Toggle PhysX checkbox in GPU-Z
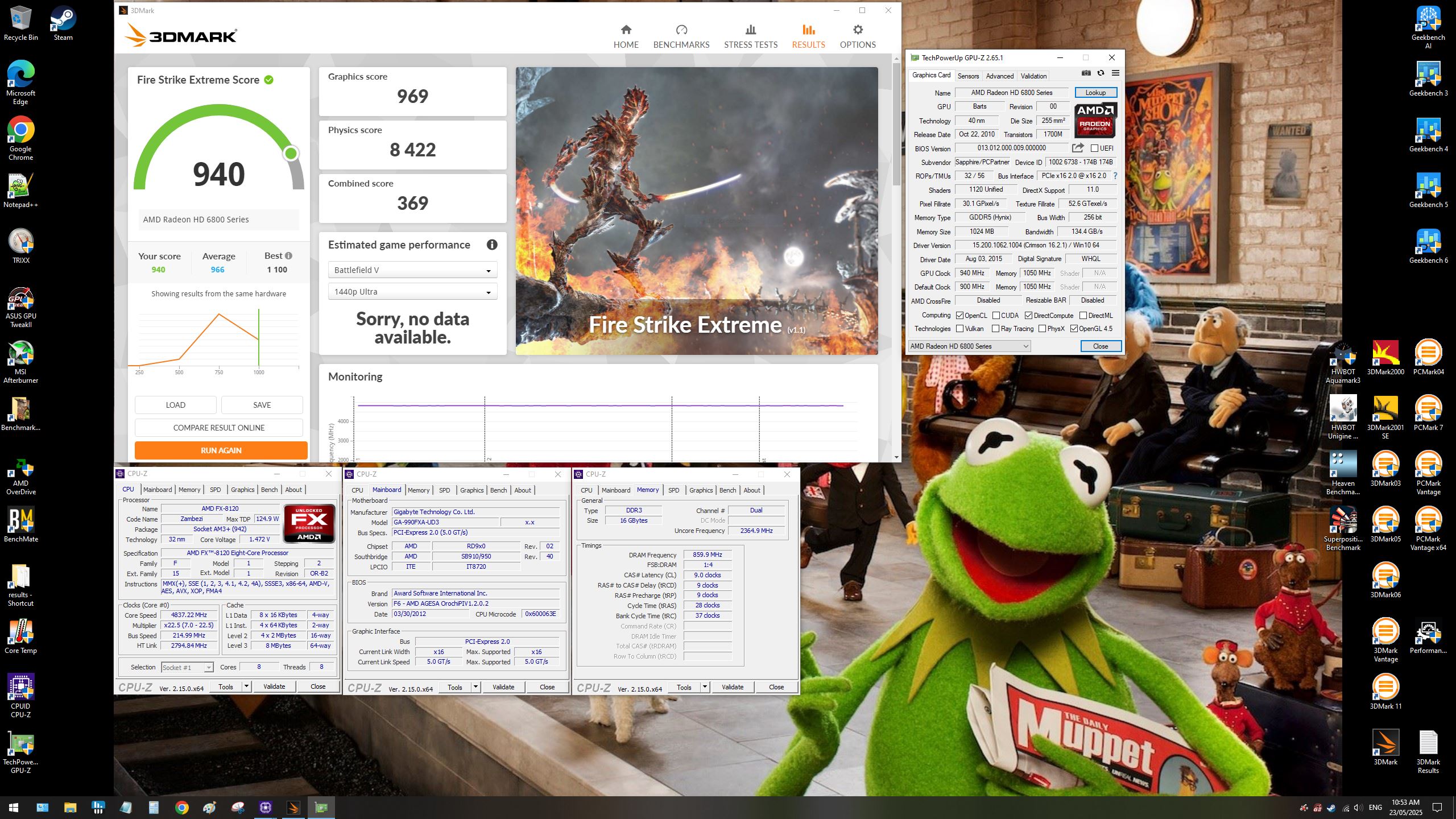 pyautogui.click(x=1042, y=328)
